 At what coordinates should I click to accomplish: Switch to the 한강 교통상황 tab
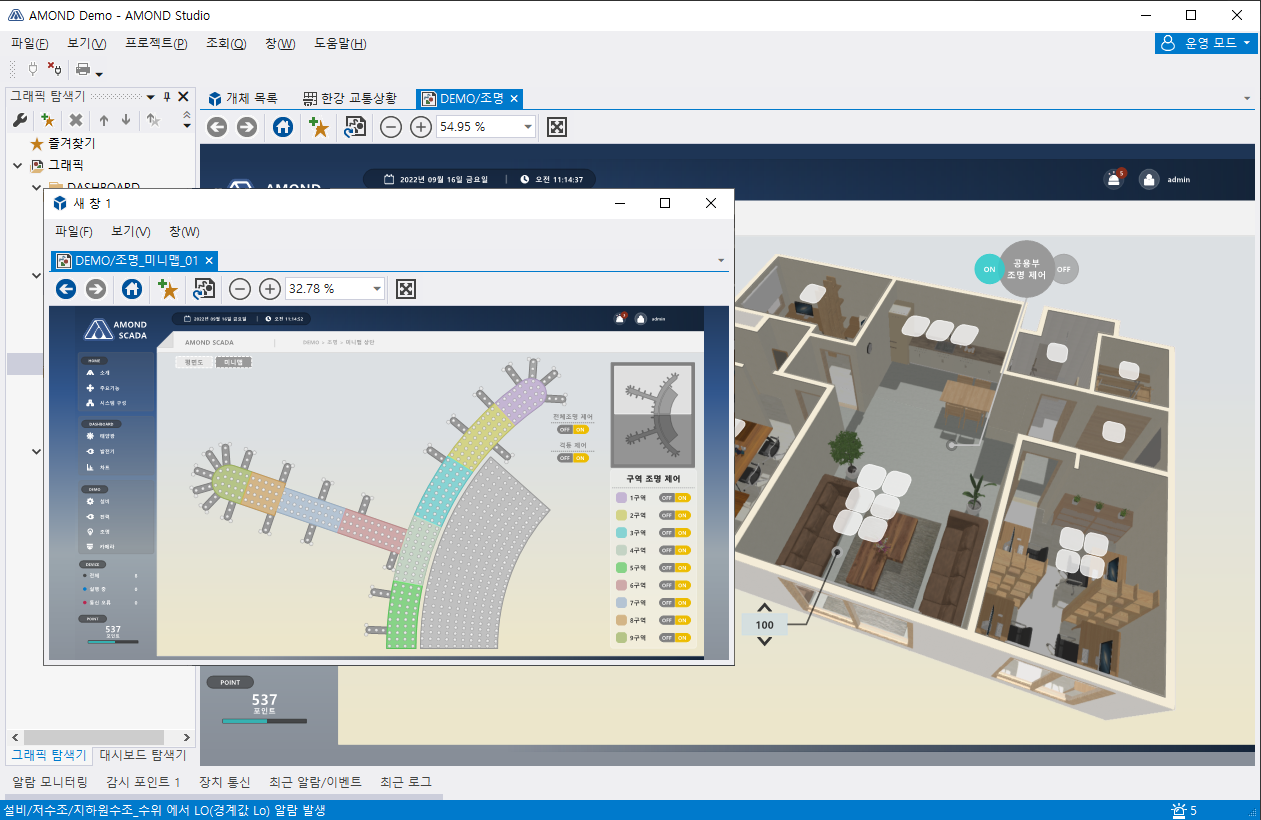click(x=349, y=98)
